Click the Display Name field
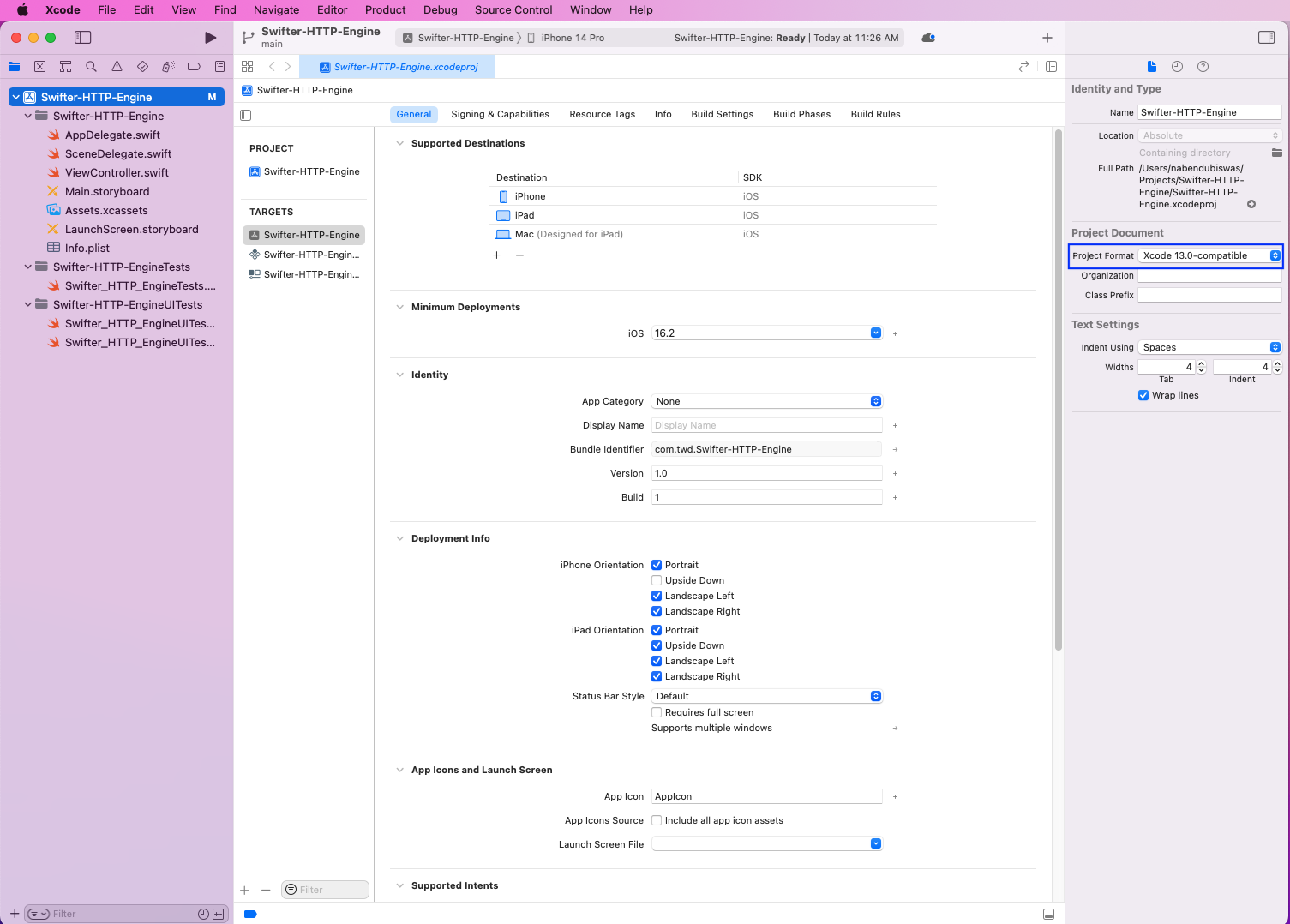 766,425
